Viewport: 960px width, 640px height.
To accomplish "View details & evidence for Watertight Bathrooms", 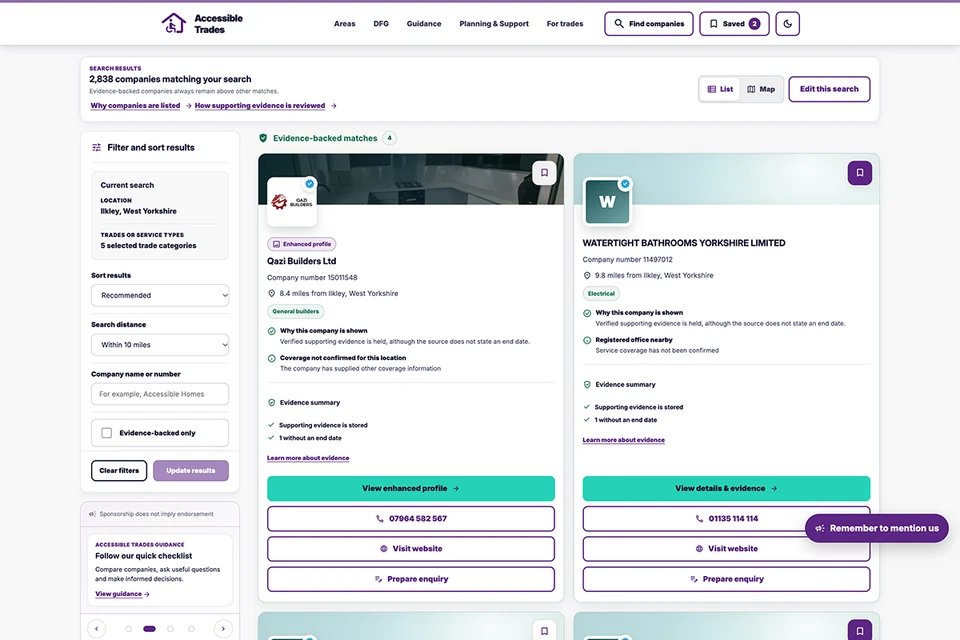I will 726,489.
